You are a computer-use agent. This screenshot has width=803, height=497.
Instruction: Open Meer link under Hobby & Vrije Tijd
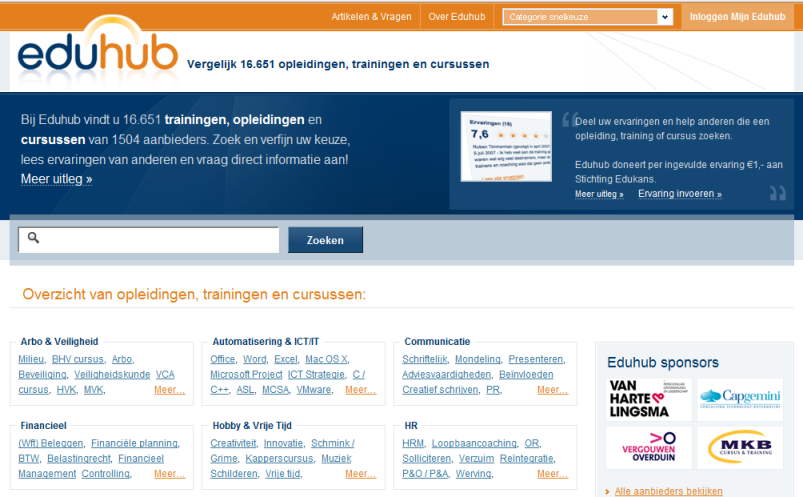[361, 474]
